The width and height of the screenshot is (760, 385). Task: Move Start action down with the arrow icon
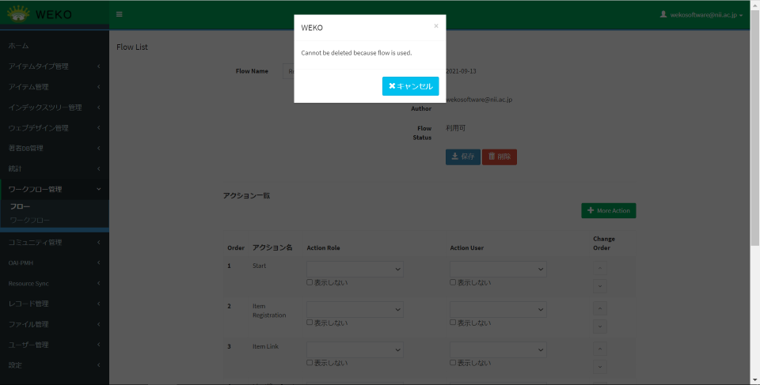(600, 286)
